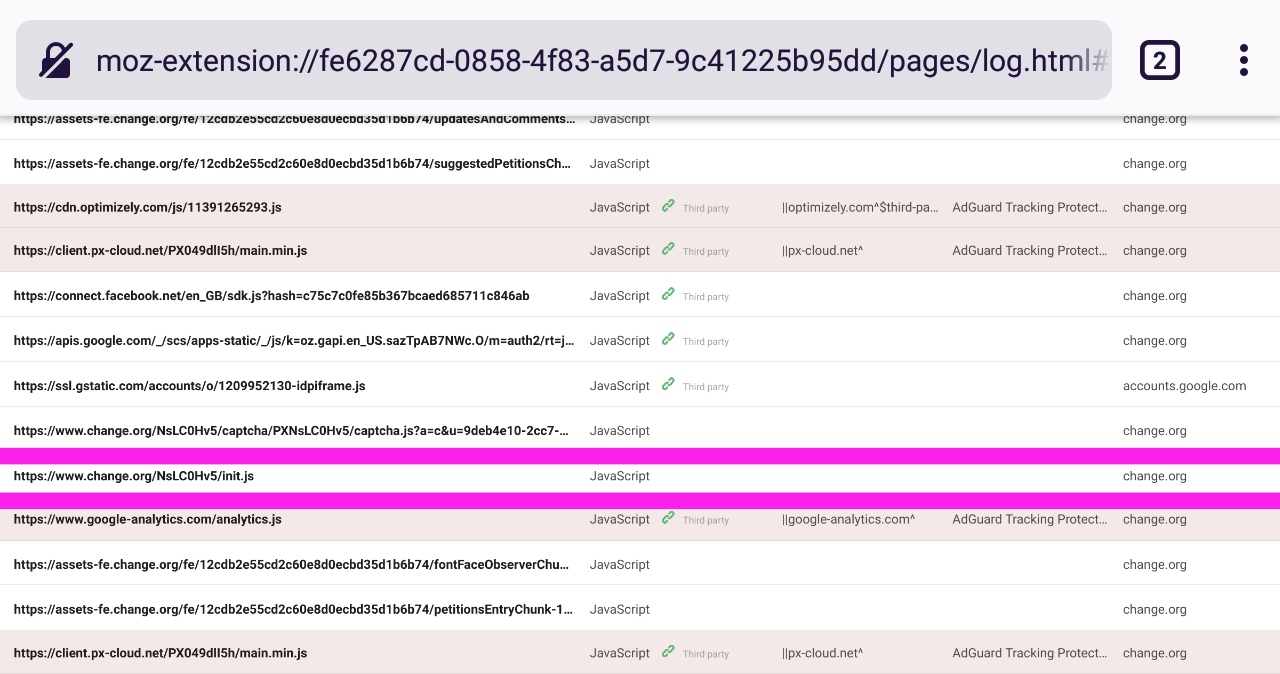Viewport: 1280px width, 674px height.
Task: Click the JavaScript type label on the captcha.js row
Action: click(x=619, y=430)
